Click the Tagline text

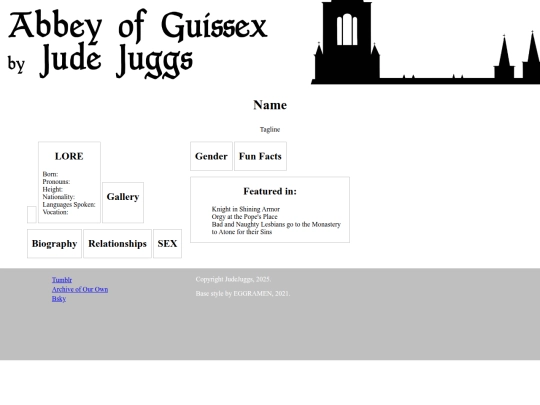(x=270, y=129)
